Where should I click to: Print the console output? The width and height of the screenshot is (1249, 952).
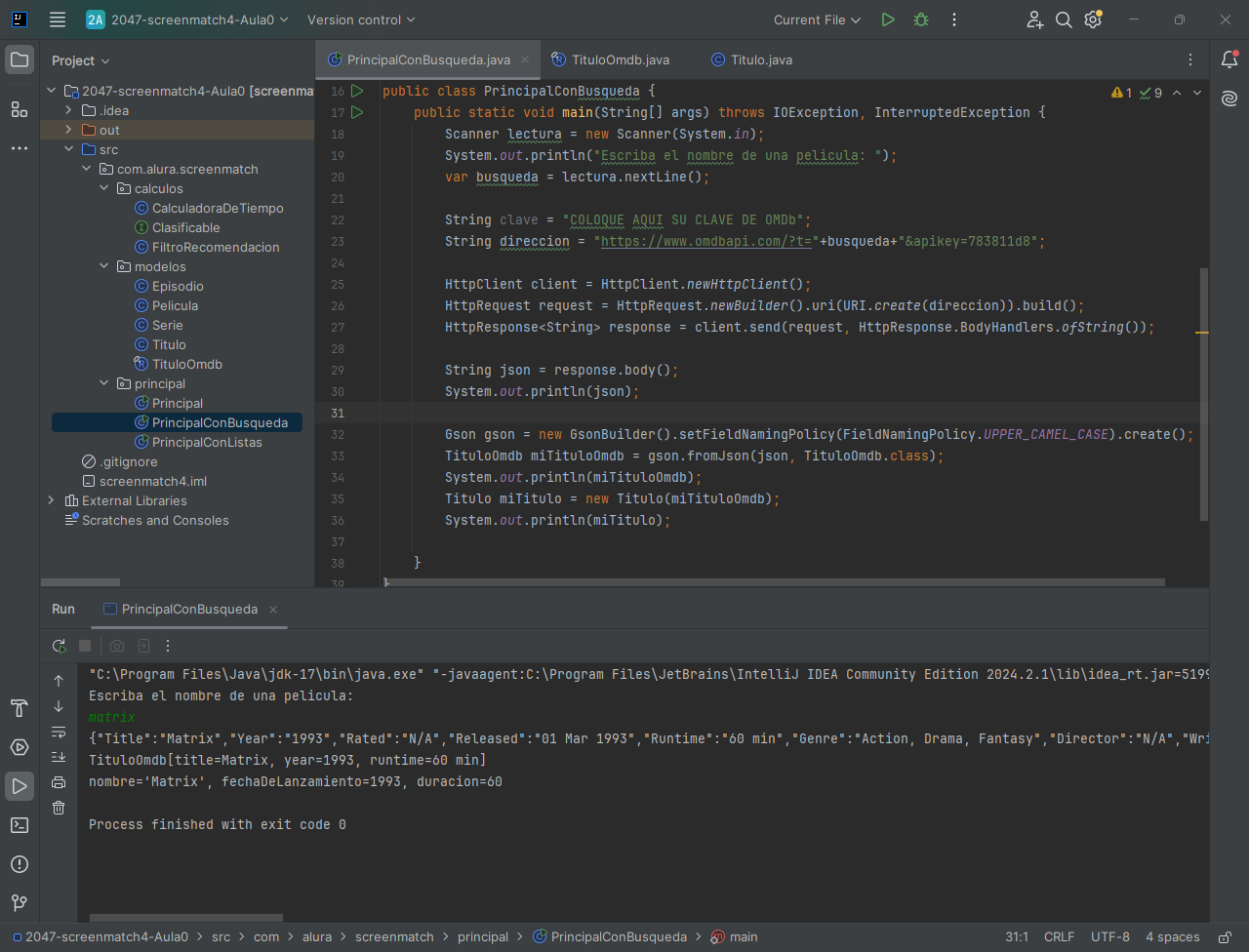59,782
